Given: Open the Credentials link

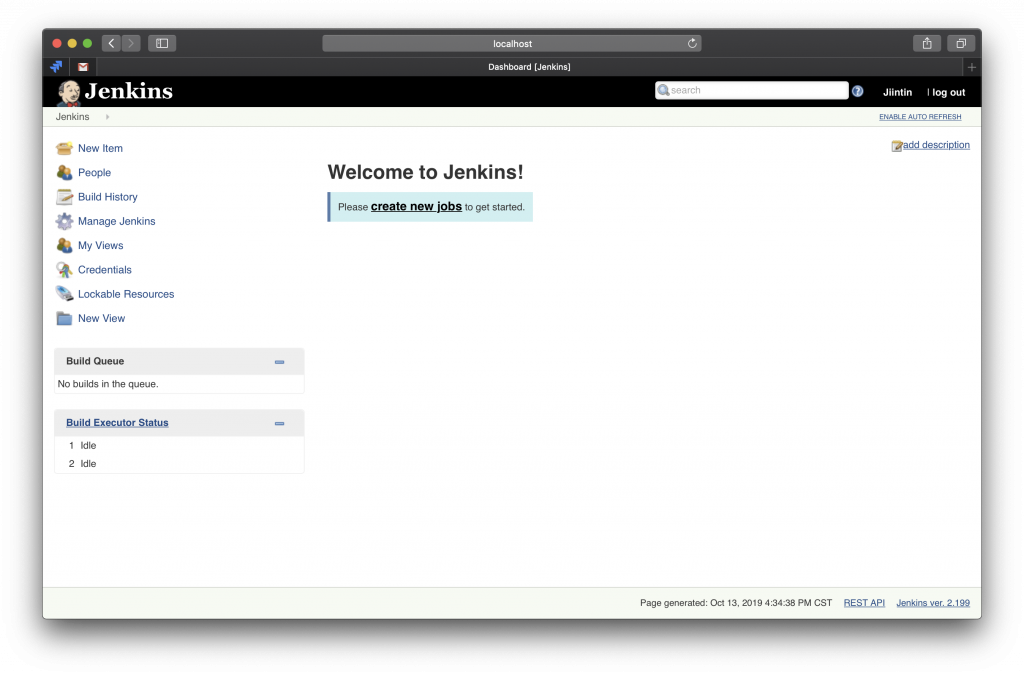Looking at the screenshot, I should [x=104, y=270].
